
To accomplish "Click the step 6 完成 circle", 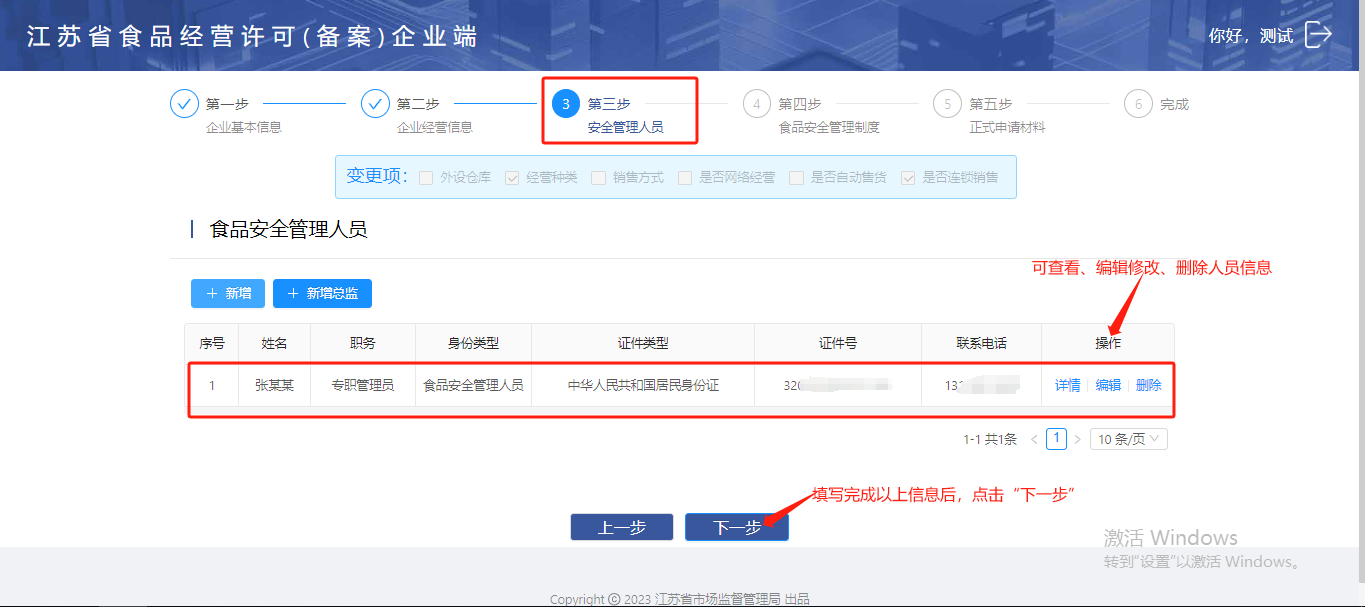I will point(1138,104).
